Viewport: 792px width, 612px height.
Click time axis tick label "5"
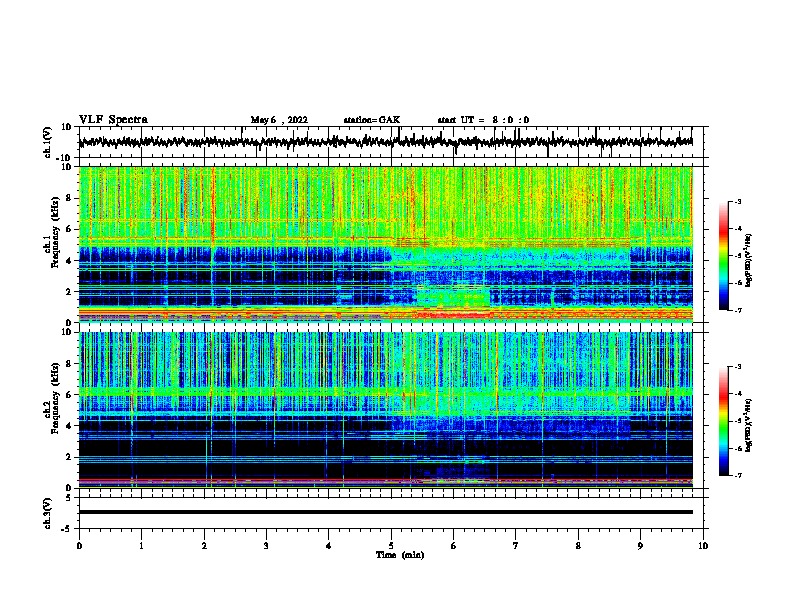(391, 546)
